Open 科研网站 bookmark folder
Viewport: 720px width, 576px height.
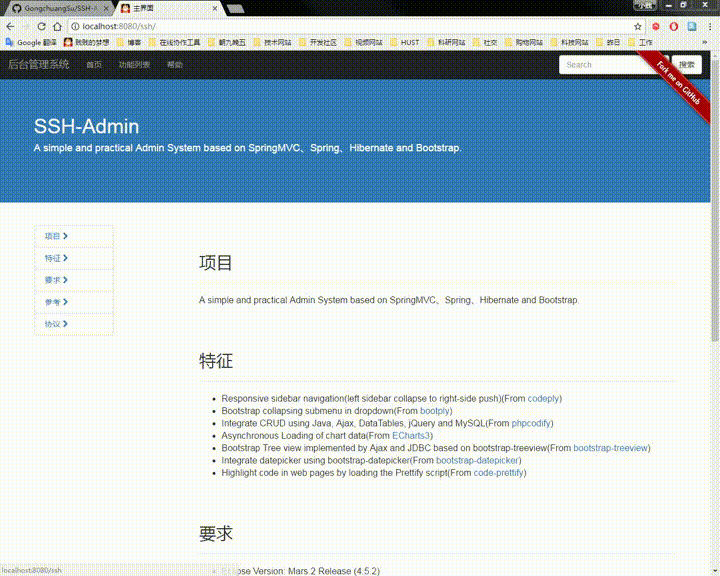pos(446,42)
